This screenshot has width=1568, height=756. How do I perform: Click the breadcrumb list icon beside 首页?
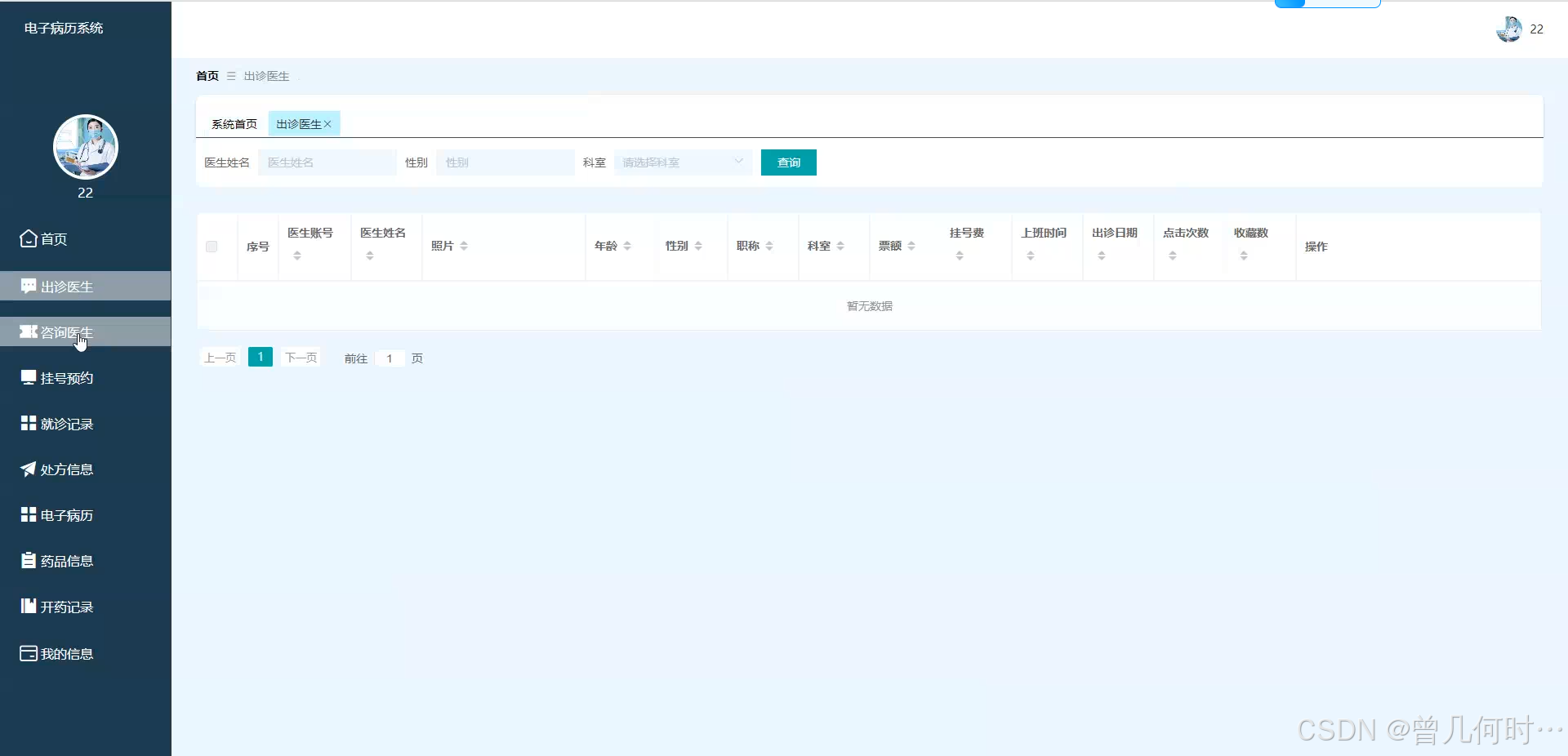pos(229,76)
